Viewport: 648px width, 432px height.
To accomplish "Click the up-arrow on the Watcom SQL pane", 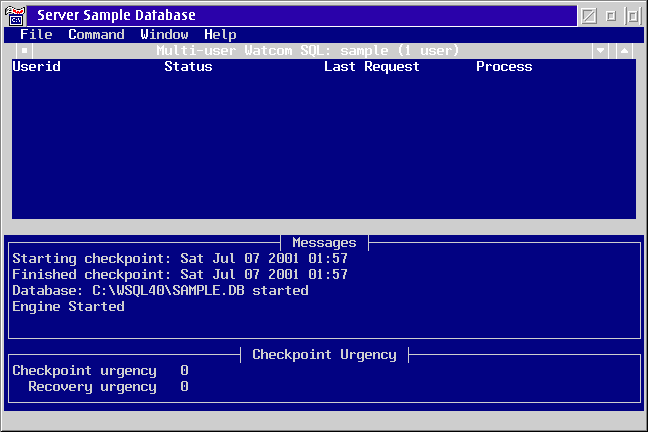I will [x=624, y=50].
